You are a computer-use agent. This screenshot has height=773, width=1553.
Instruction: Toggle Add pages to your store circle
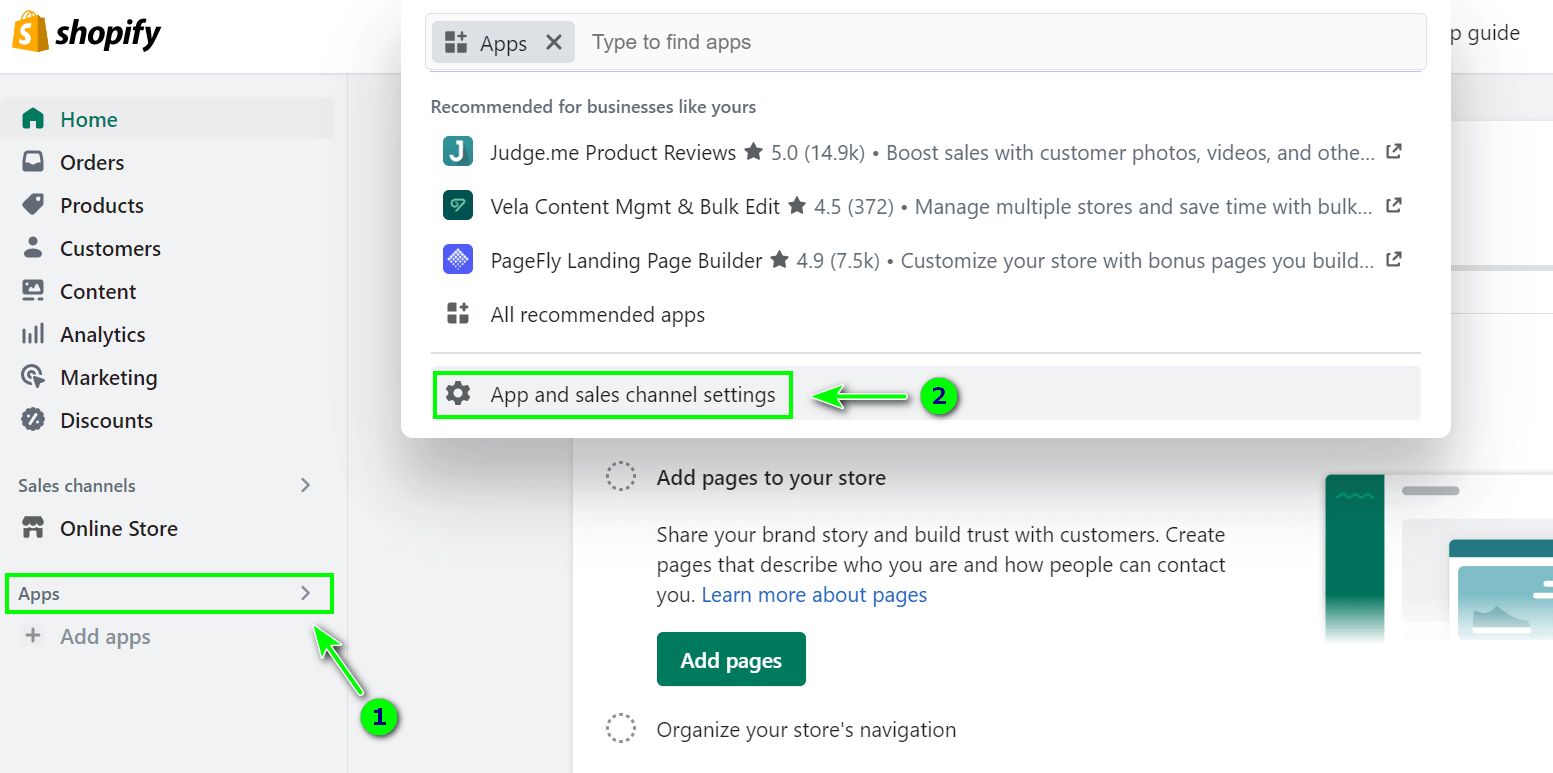621,476
